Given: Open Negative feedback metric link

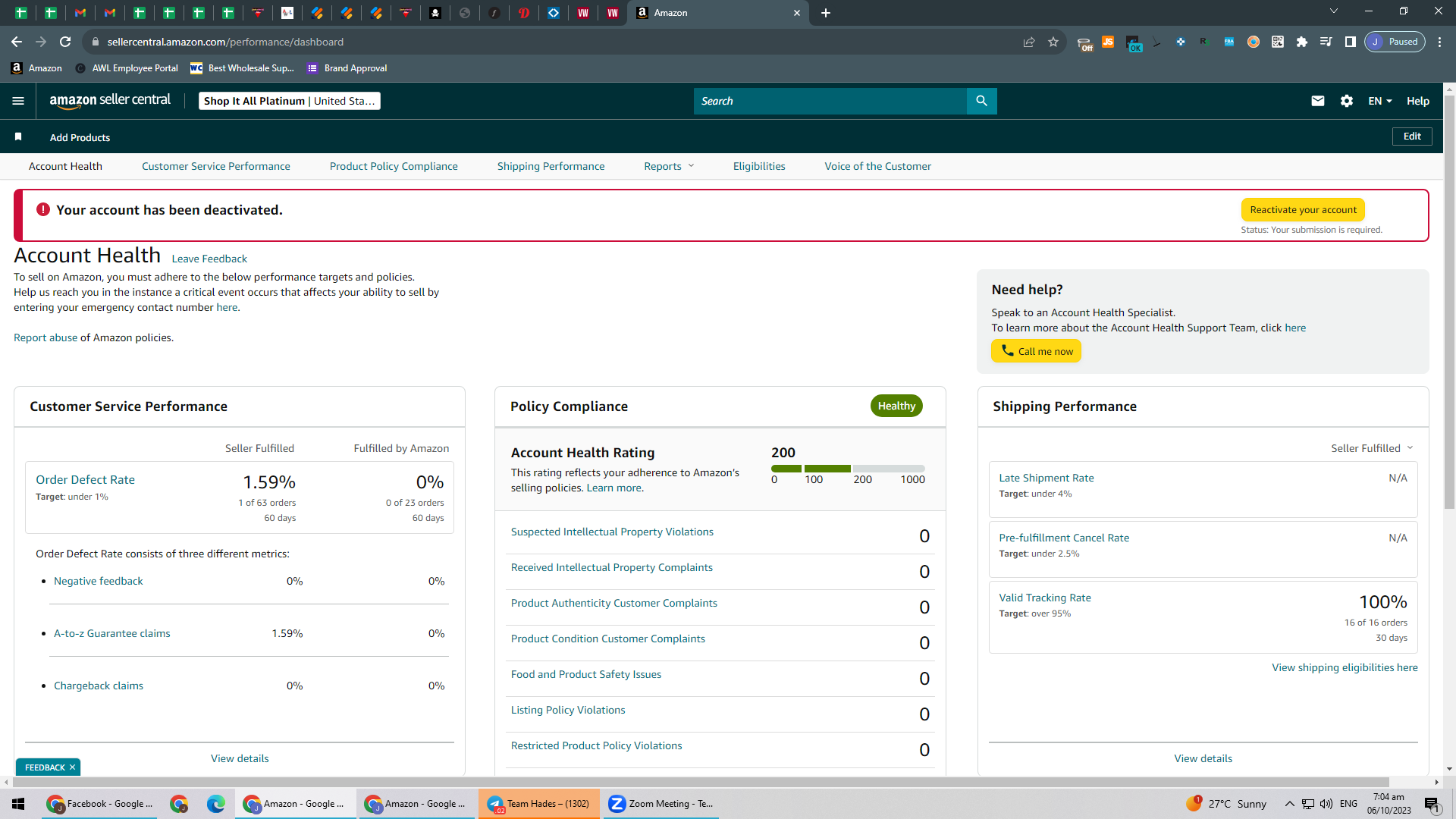Looking at the screenshot, I should click(x=99, y=581).
